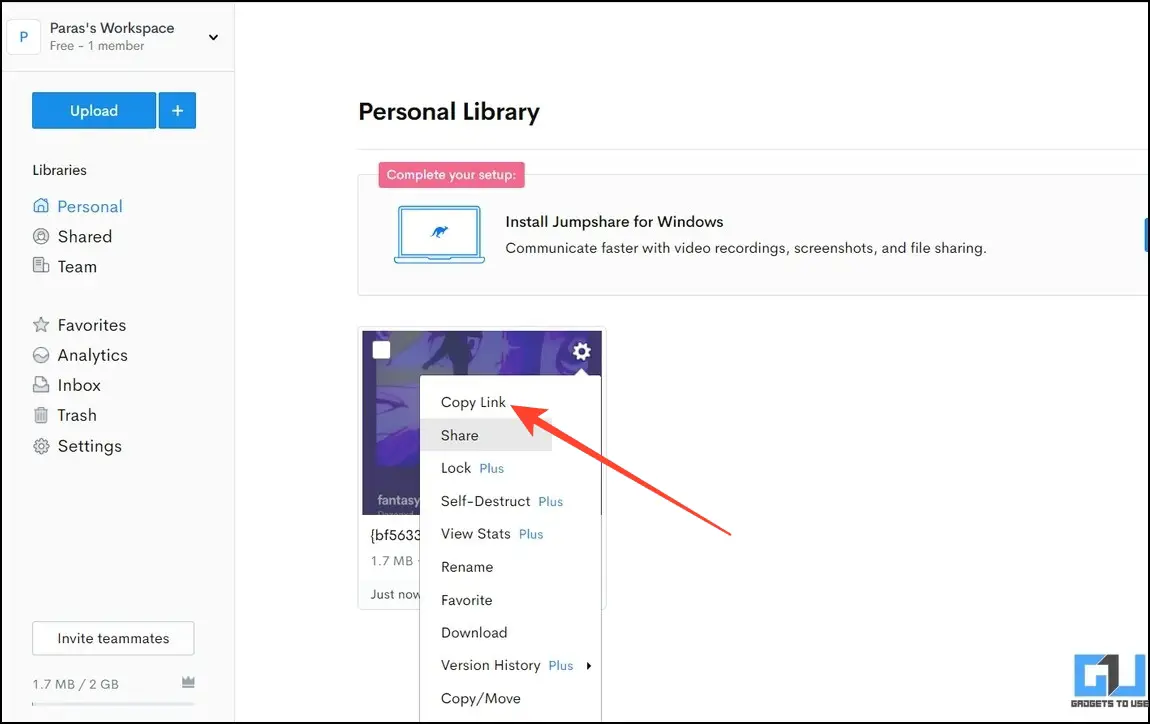Choose Rename in the context menu
This screenshot has height=724, width=1150.
[467, 567]
